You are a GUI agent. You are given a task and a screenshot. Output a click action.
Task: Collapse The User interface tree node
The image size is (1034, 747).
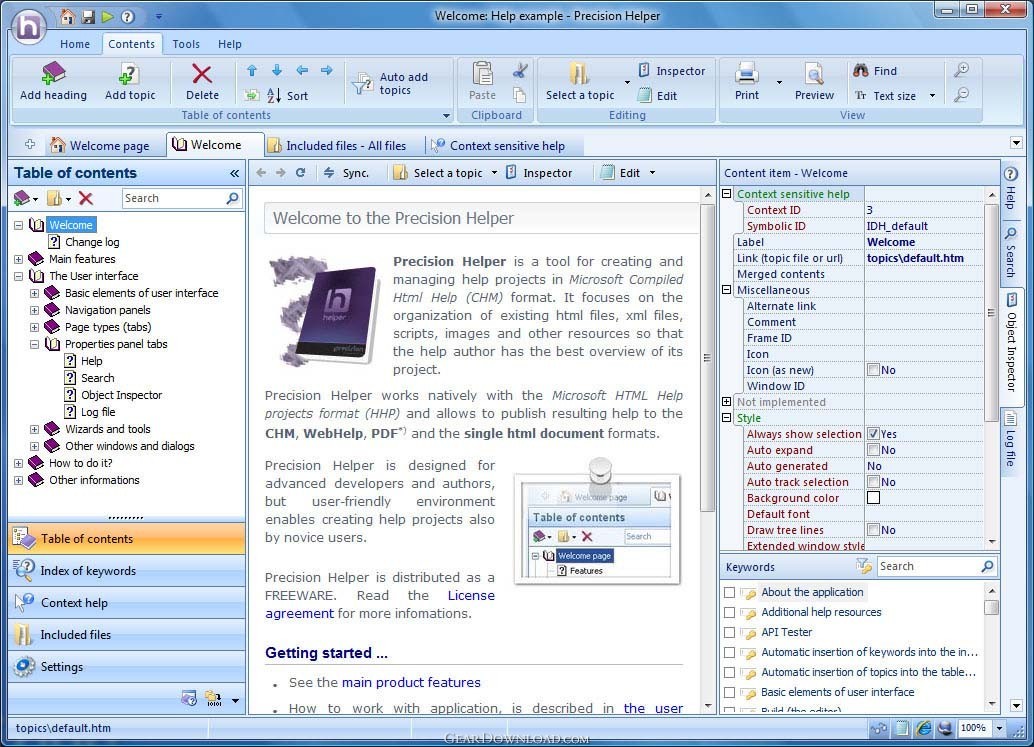(18, 276)
